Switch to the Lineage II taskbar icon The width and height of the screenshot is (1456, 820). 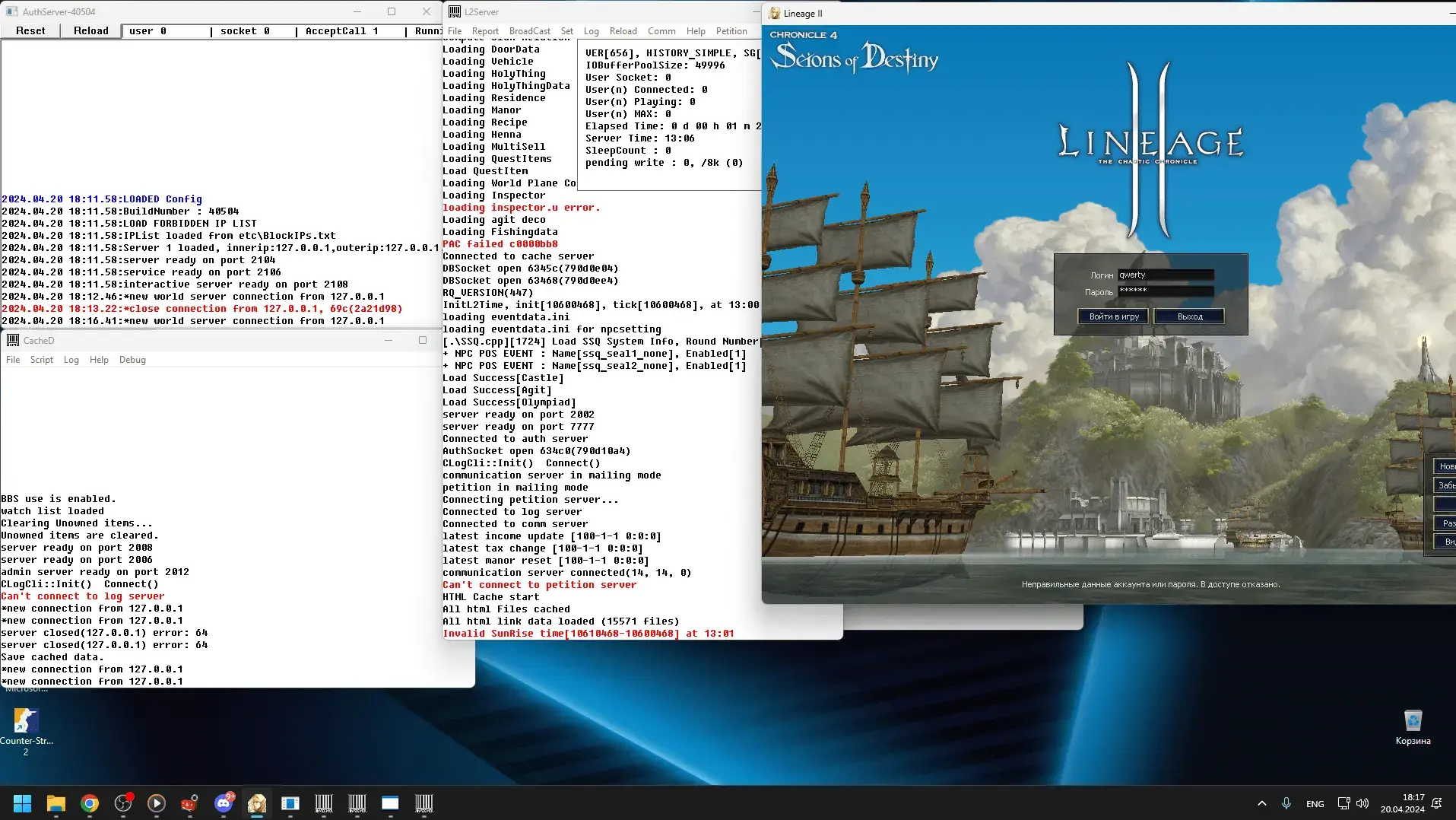[x=257, y=803]
